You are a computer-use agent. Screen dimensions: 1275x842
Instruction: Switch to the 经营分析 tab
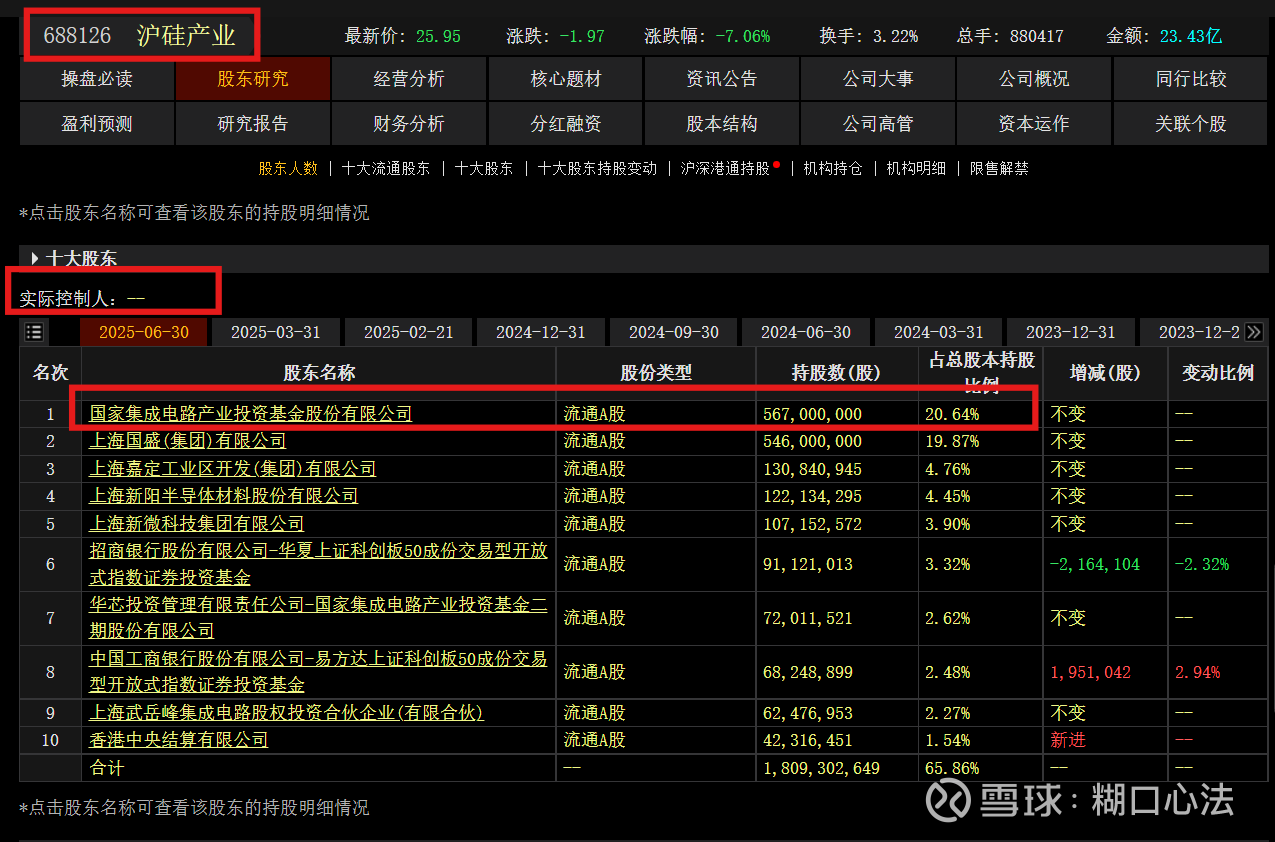pos(409,79)
